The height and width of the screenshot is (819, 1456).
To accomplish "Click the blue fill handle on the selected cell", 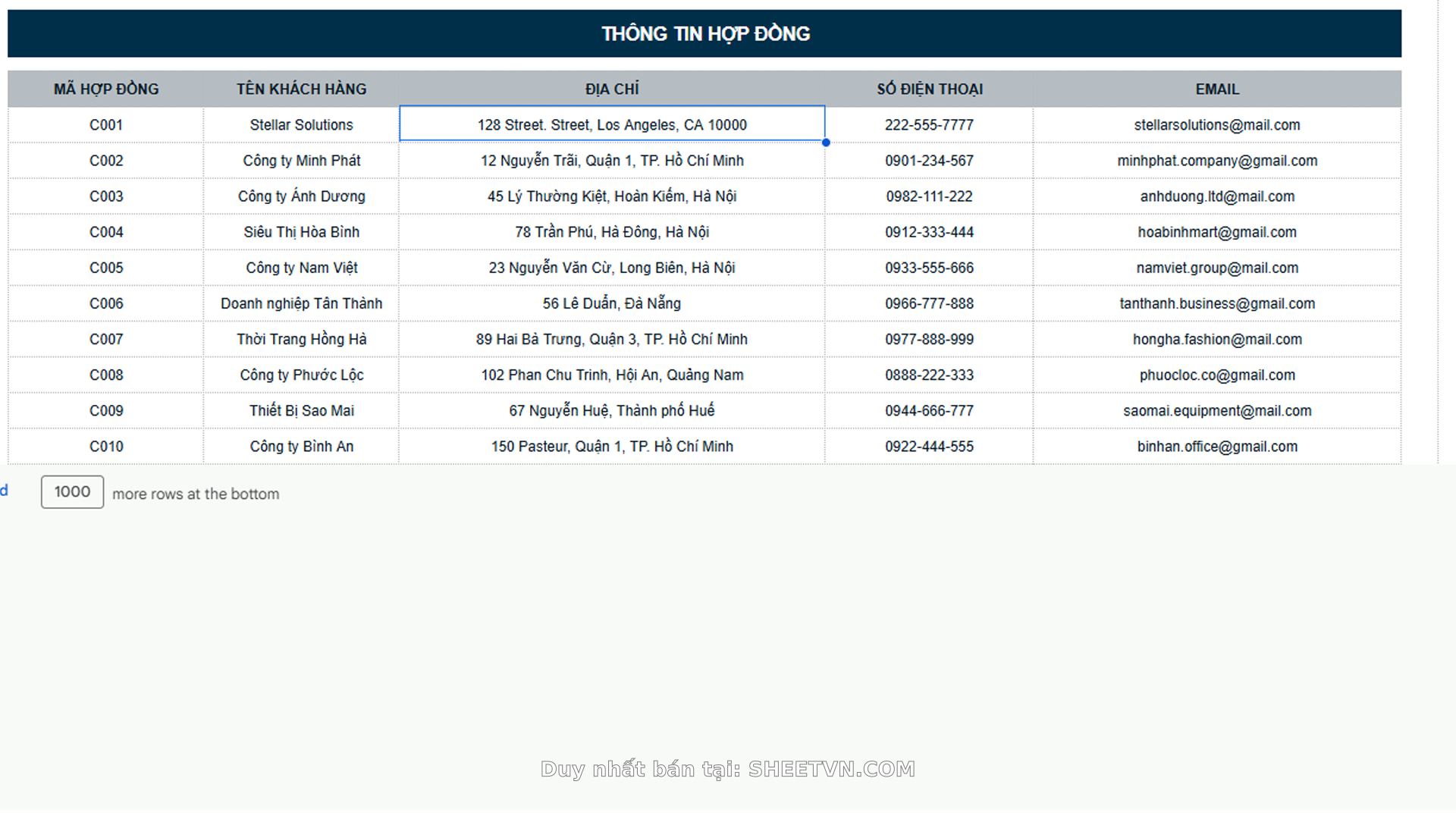I will point(826,143).
